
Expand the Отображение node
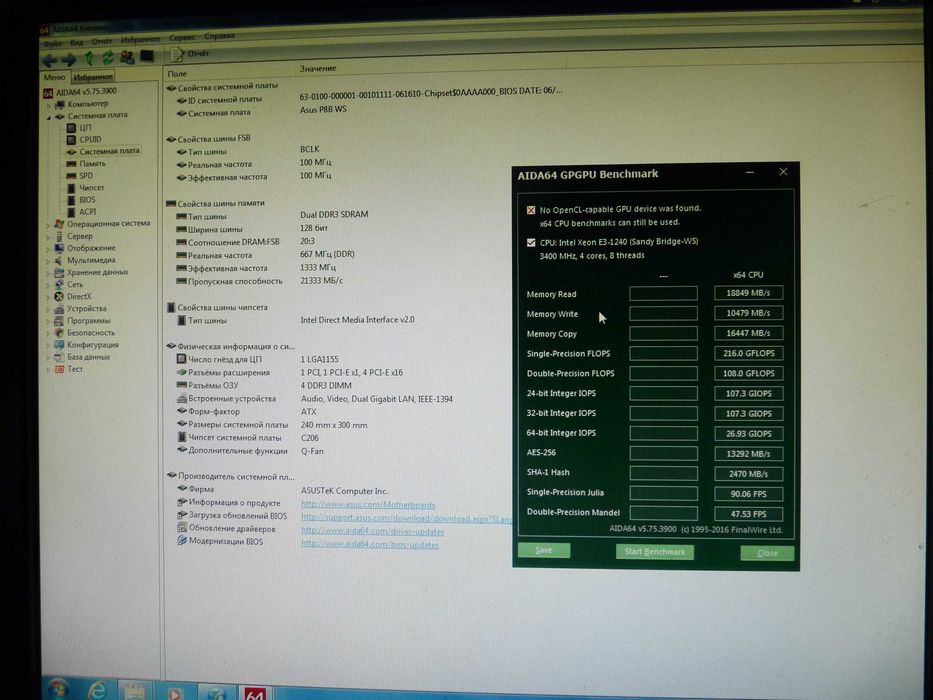coord(49,249)
